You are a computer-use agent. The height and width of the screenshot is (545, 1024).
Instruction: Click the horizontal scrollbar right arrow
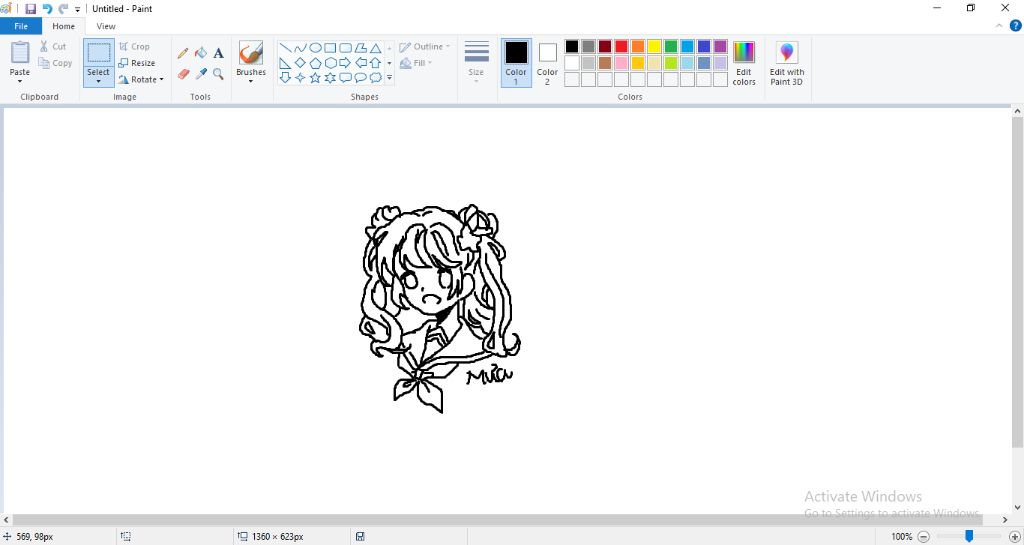coord(1006,520)
